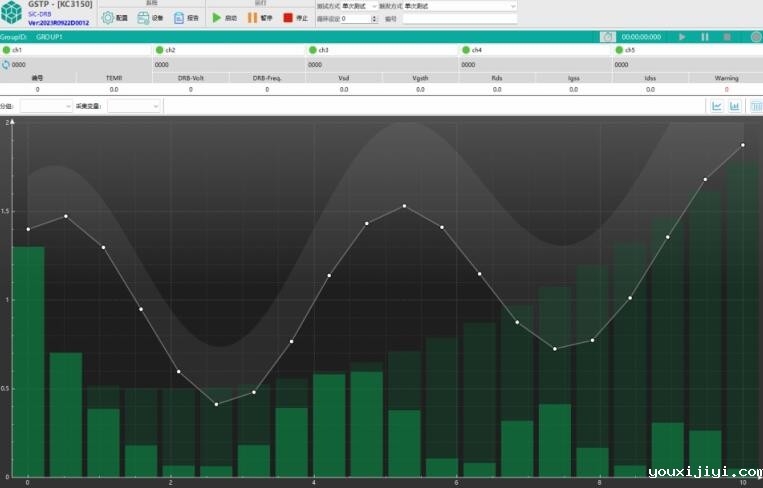Click the green 启动 start button

224,18
